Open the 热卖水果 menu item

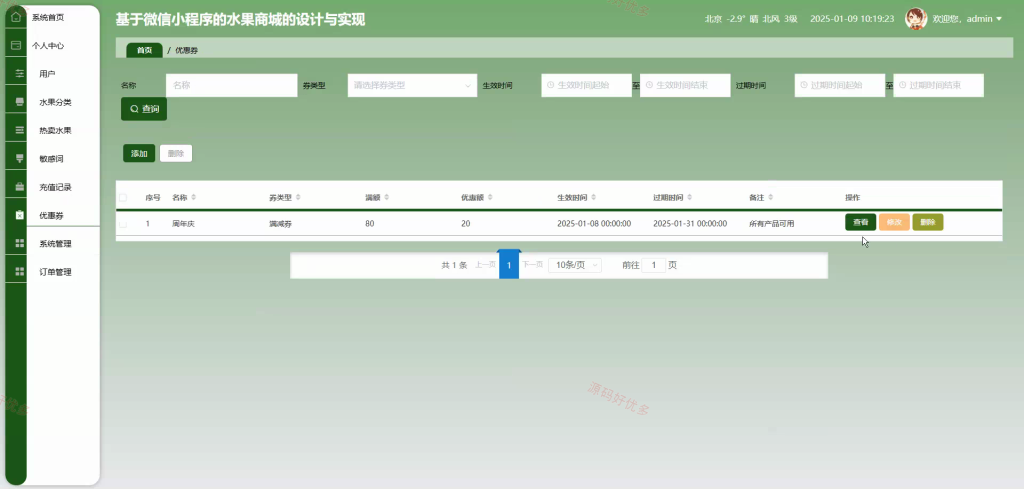[x=56, y=131]
